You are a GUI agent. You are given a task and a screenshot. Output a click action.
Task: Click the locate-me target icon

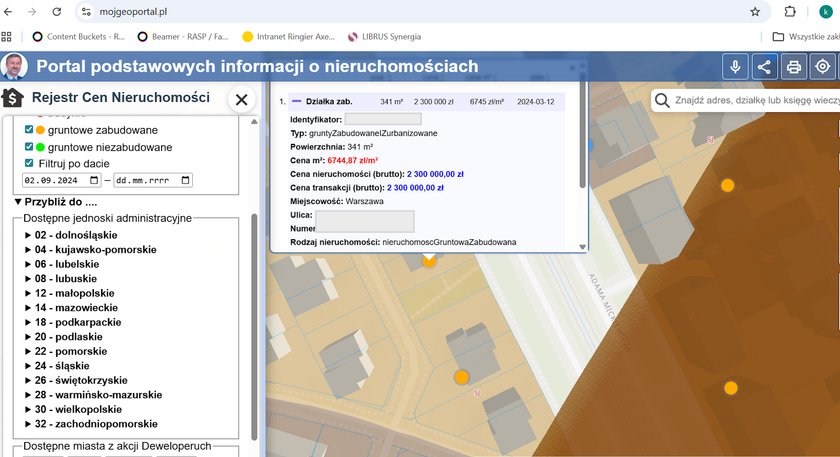coord(823,67)
